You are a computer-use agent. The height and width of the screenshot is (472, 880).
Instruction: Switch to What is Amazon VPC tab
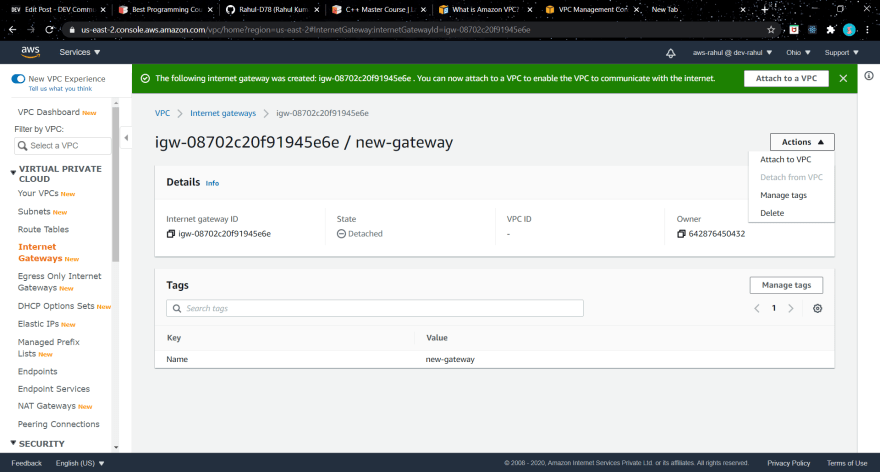486,10
